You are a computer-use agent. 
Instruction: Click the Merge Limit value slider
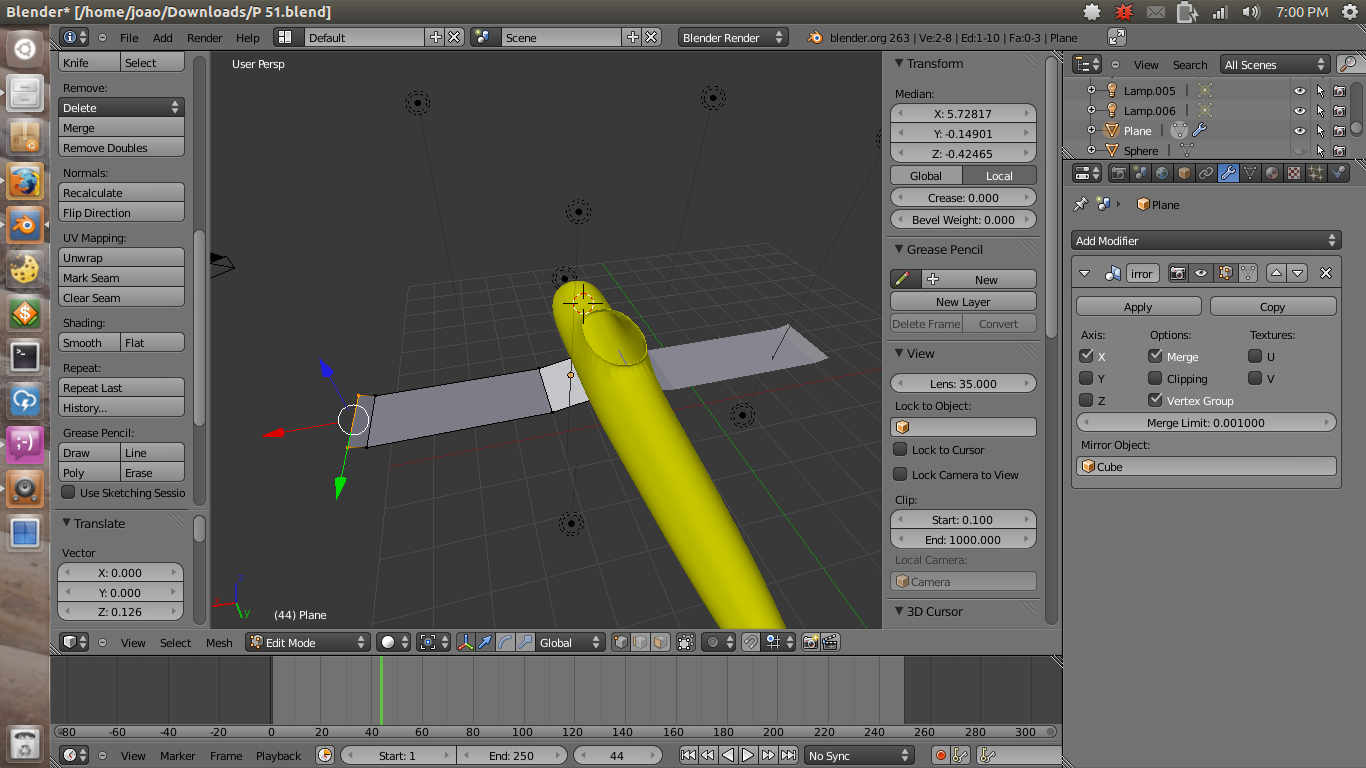[1206, 422]
